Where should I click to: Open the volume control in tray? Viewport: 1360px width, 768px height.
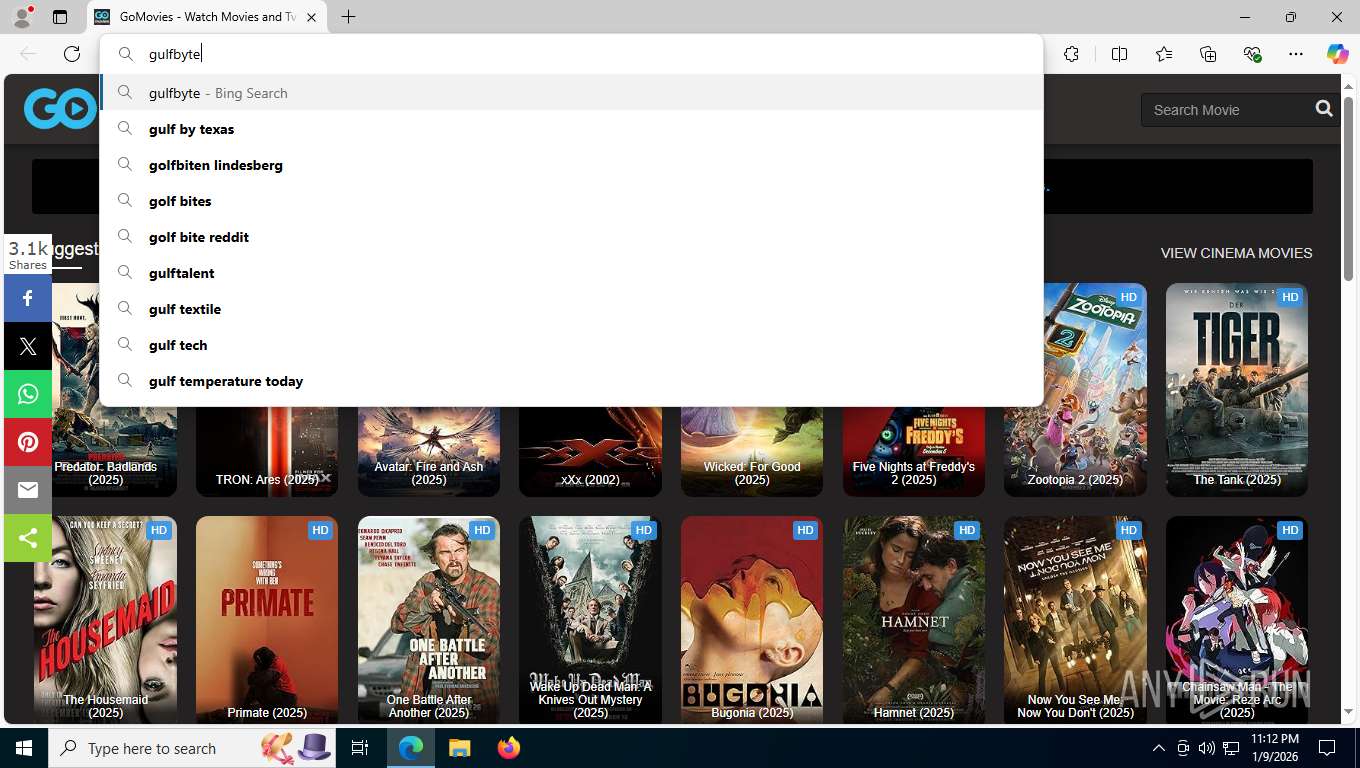point(1207,748)
